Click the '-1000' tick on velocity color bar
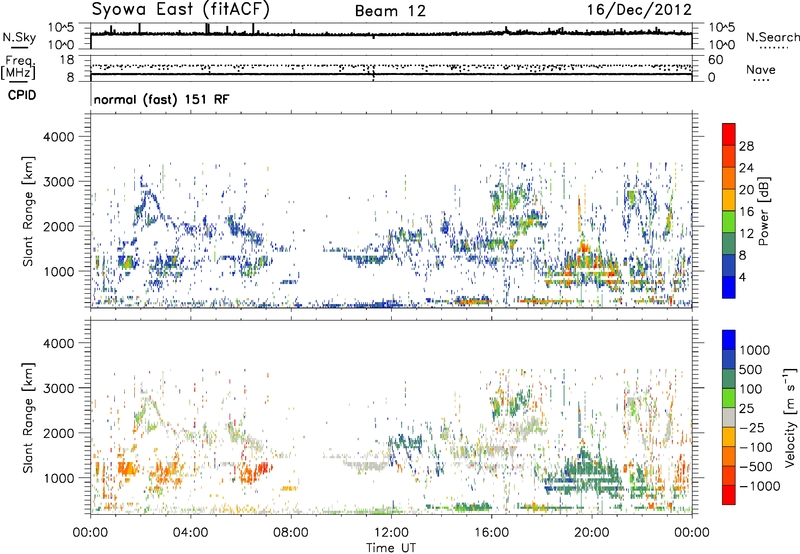 pos(760,486)
